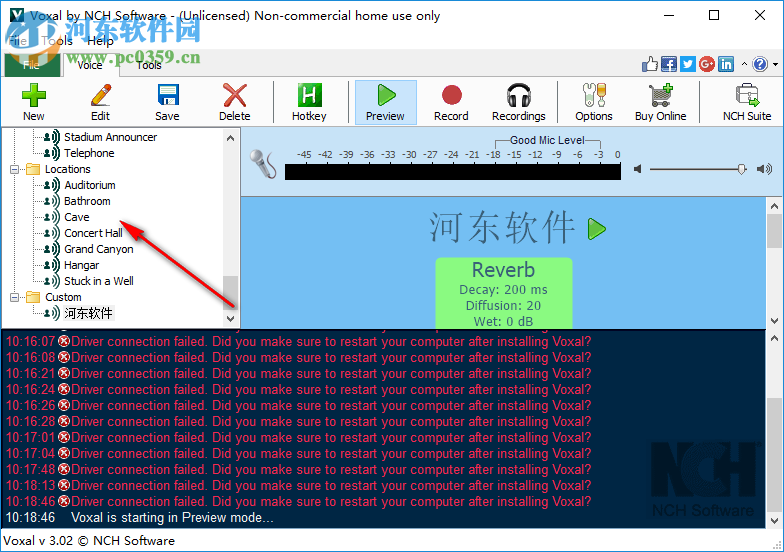Open the green File tab
784x552 pixels.
click(x=32, y=64)
